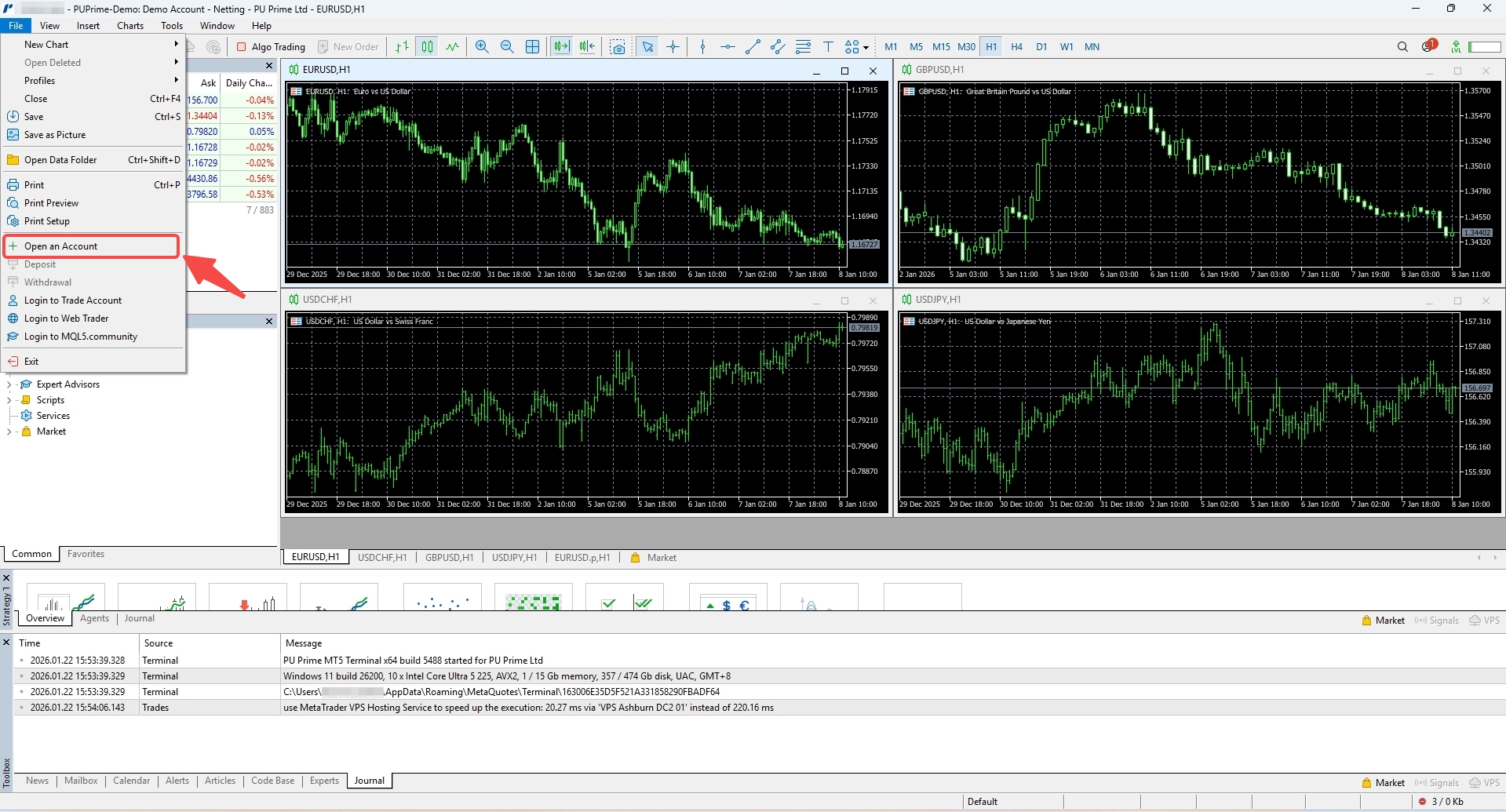
Task: Switch to the USDJPY,H1 chart tab
Action: pos(514,557)
